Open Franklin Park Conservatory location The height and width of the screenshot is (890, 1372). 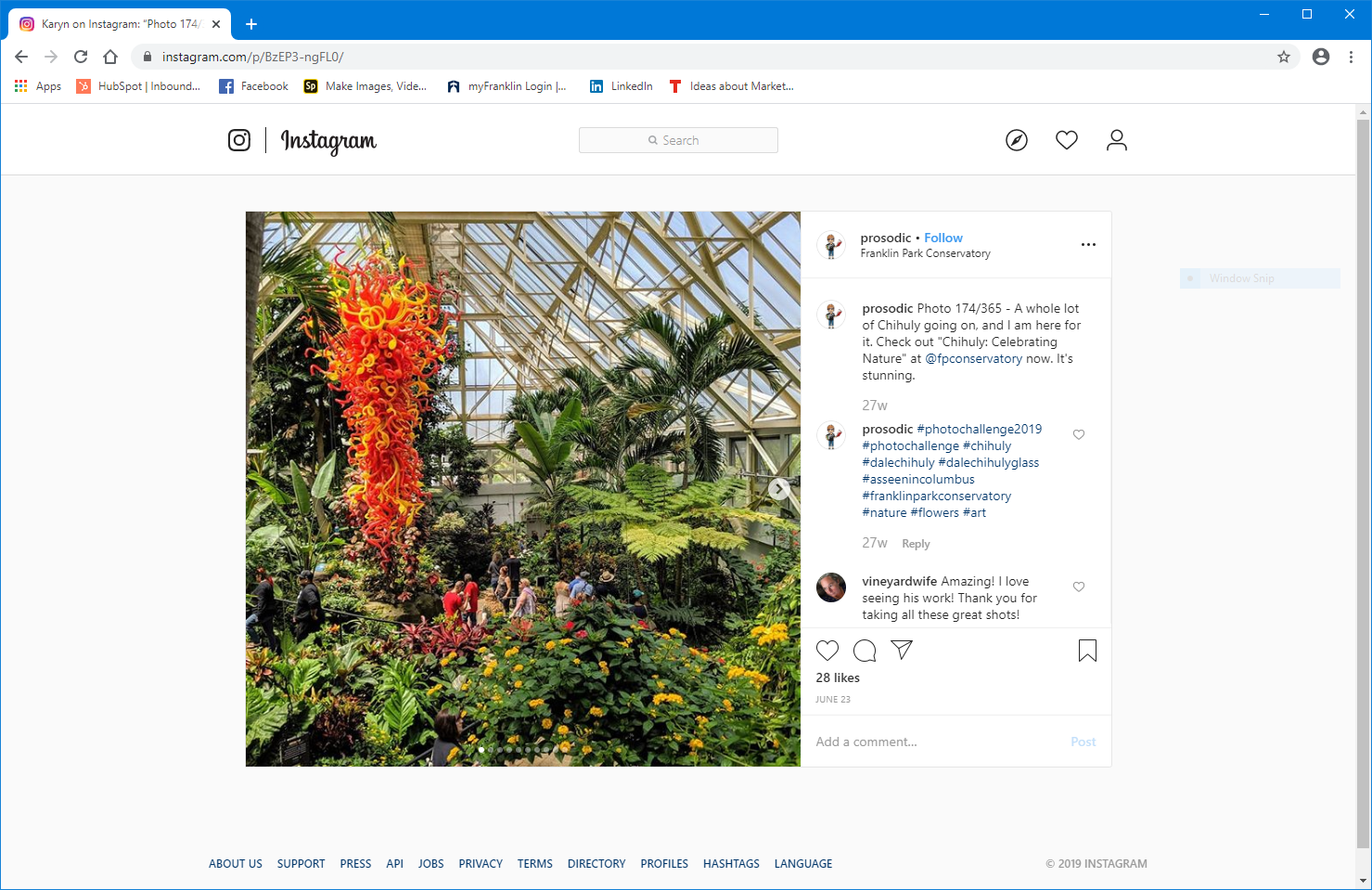point(926,253)
